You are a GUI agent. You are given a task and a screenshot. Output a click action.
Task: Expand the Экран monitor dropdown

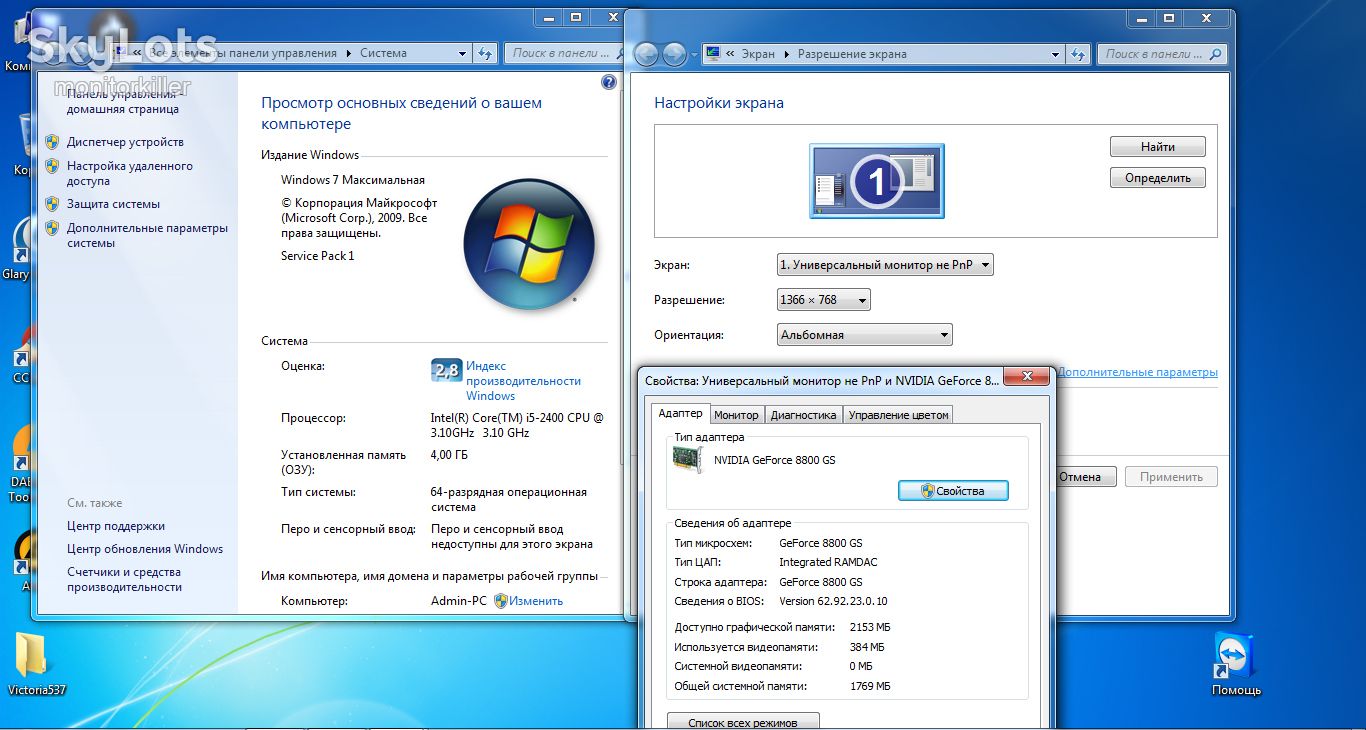(885, 265)
